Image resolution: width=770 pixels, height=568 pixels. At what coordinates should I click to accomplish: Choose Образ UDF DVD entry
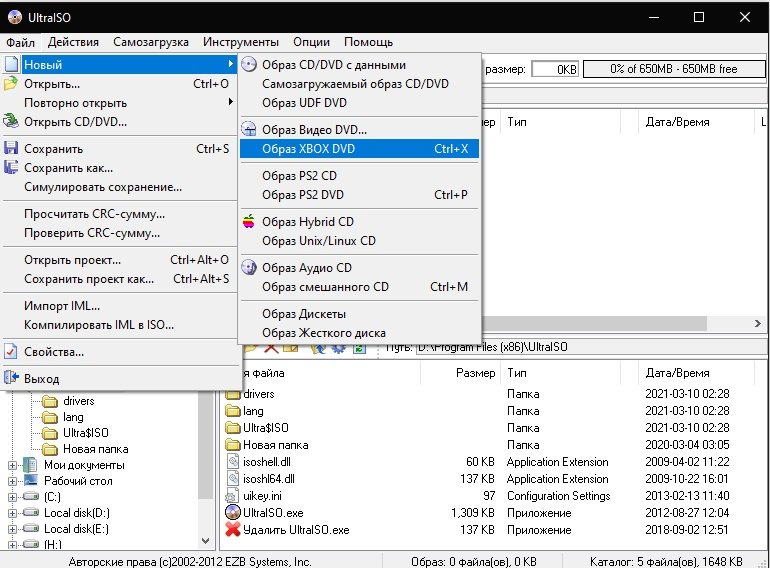click(359, 103)
